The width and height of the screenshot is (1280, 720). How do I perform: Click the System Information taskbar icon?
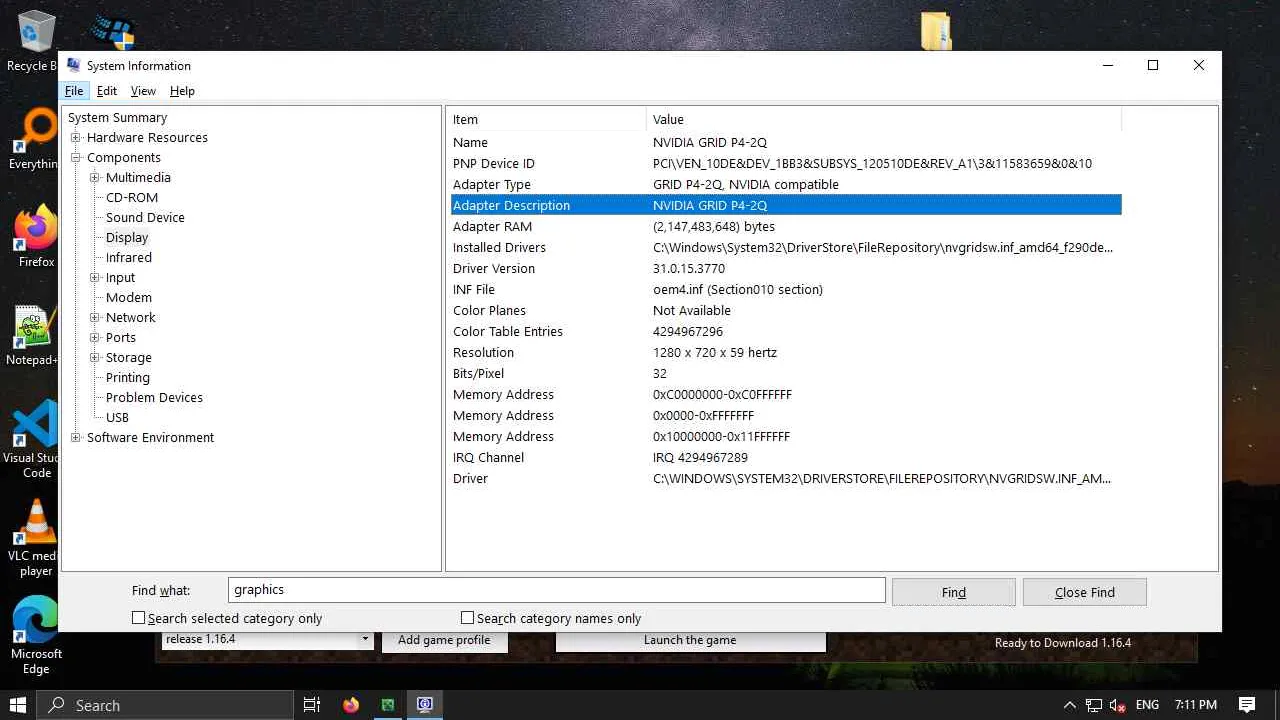(x=425, y=705)
